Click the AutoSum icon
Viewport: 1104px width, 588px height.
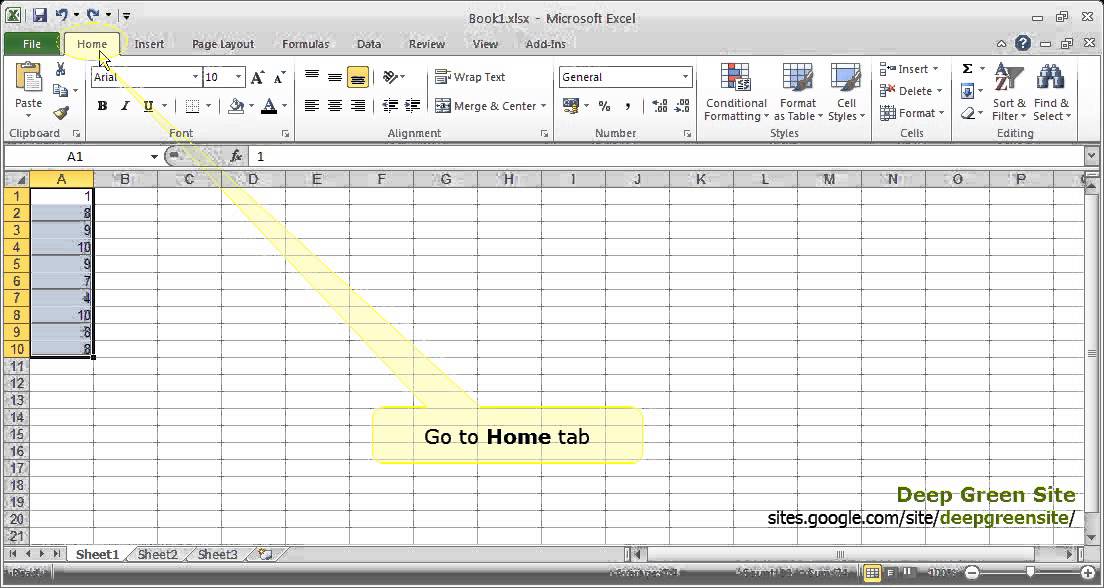click(x=967, y=68)
